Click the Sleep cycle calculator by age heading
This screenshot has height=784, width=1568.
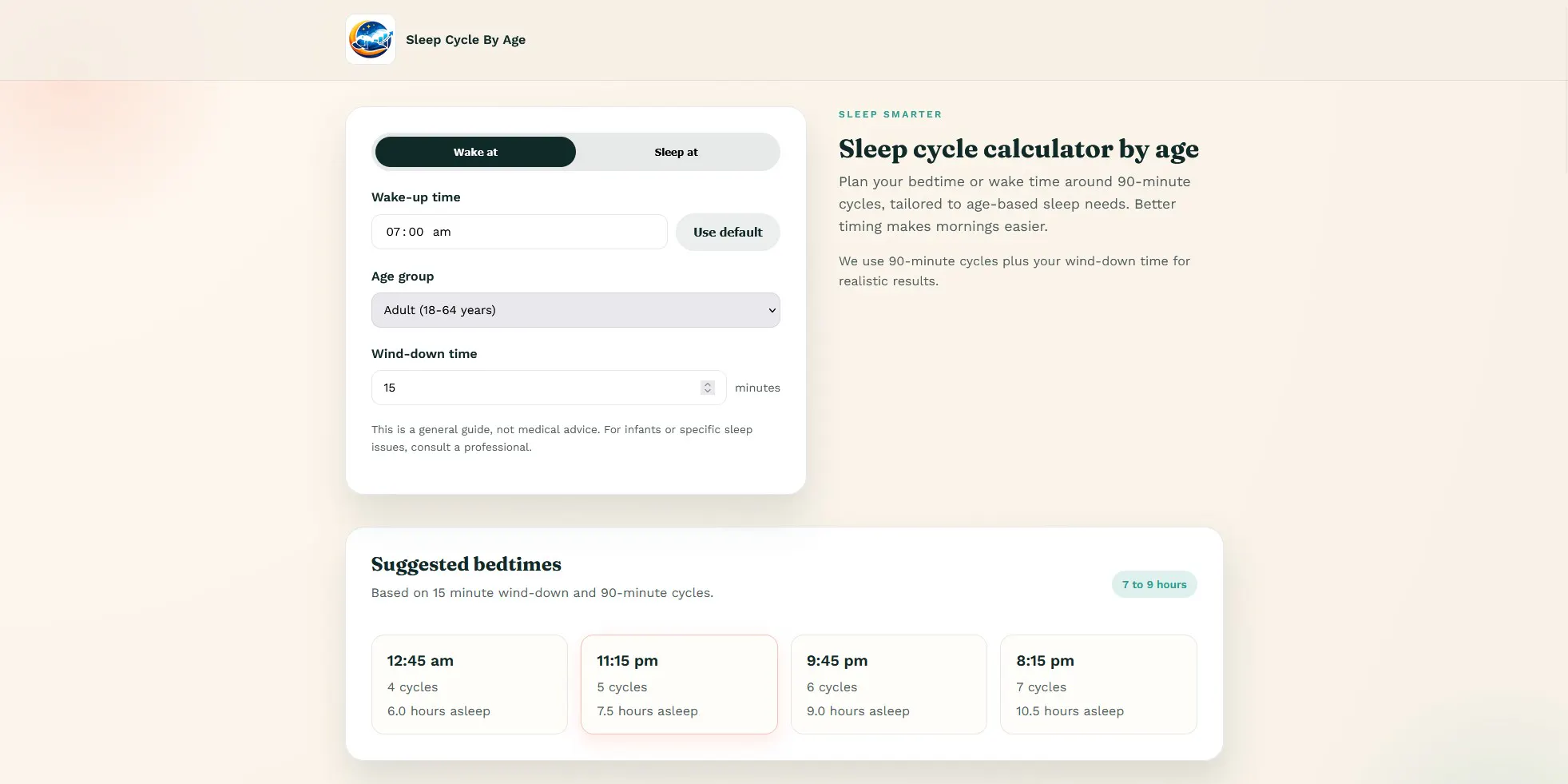click(x=1018, y=149)
